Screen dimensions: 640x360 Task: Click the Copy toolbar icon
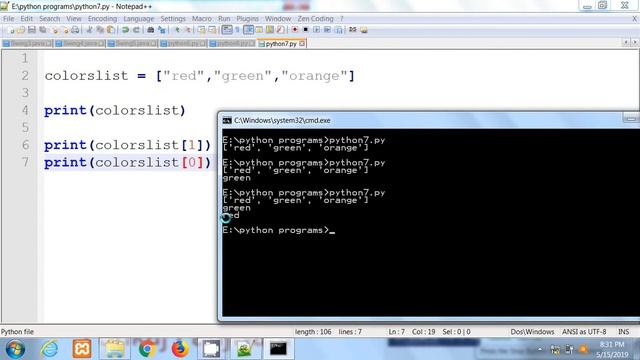pyautogui.click(x=100, y=30)
